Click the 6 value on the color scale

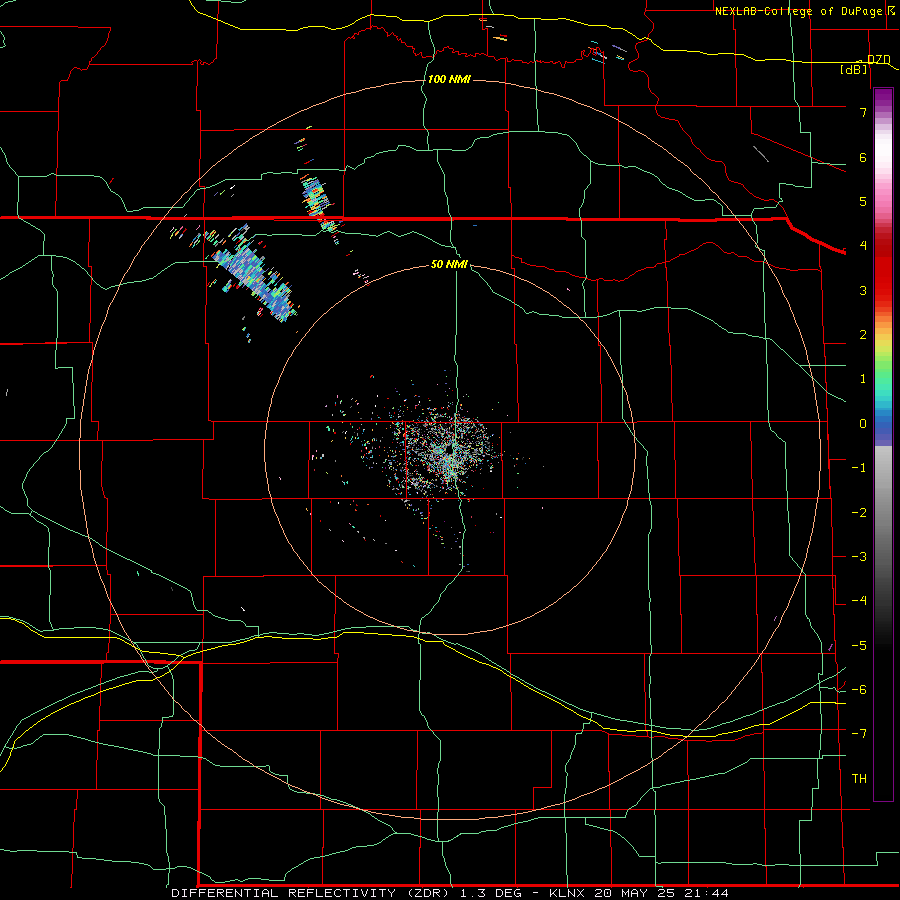pyautogui.click(x=863, y=157)
